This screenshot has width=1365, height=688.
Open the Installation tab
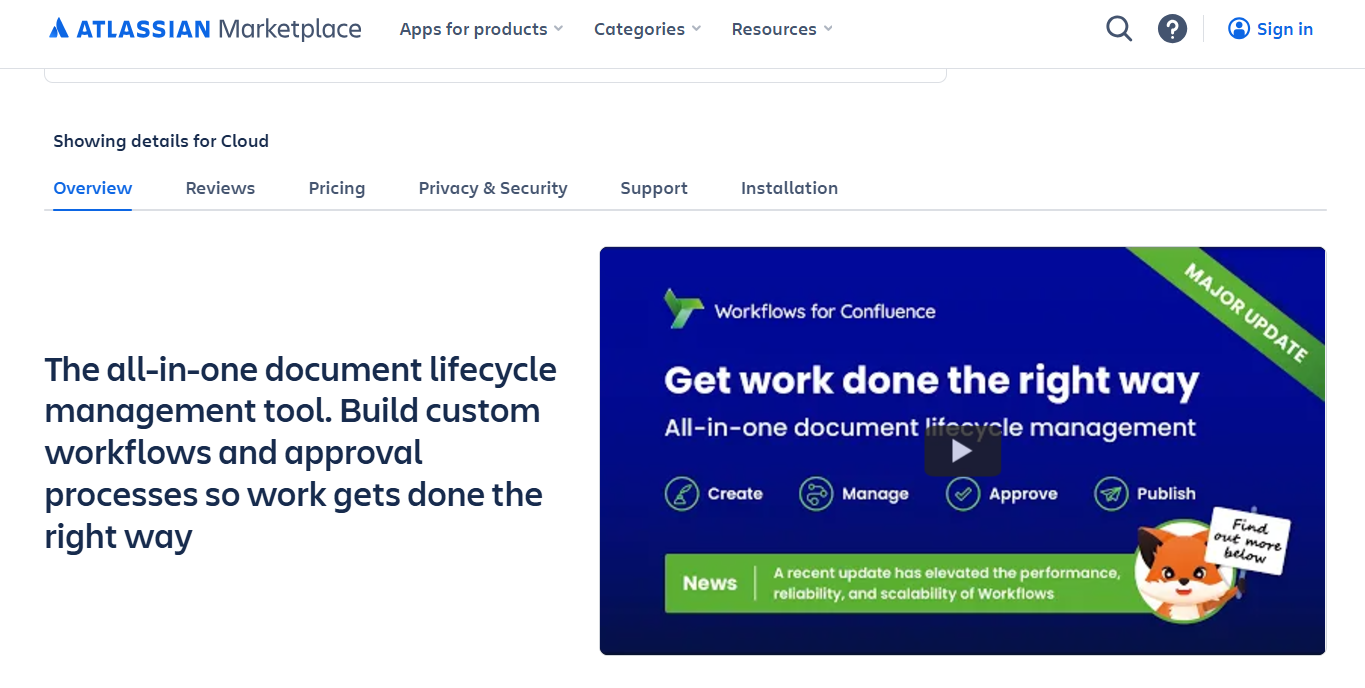coord(789,188)
